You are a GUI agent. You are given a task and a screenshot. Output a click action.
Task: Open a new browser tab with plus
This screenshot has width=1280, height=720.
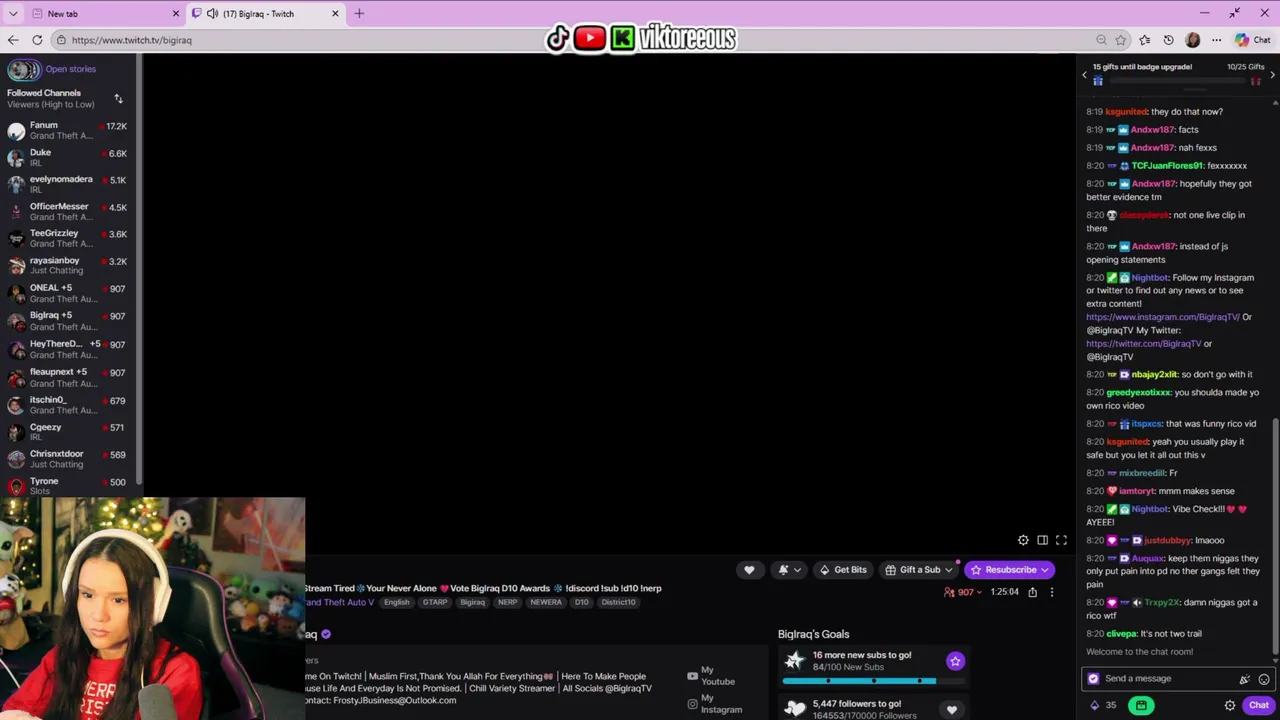click(359, 14)
